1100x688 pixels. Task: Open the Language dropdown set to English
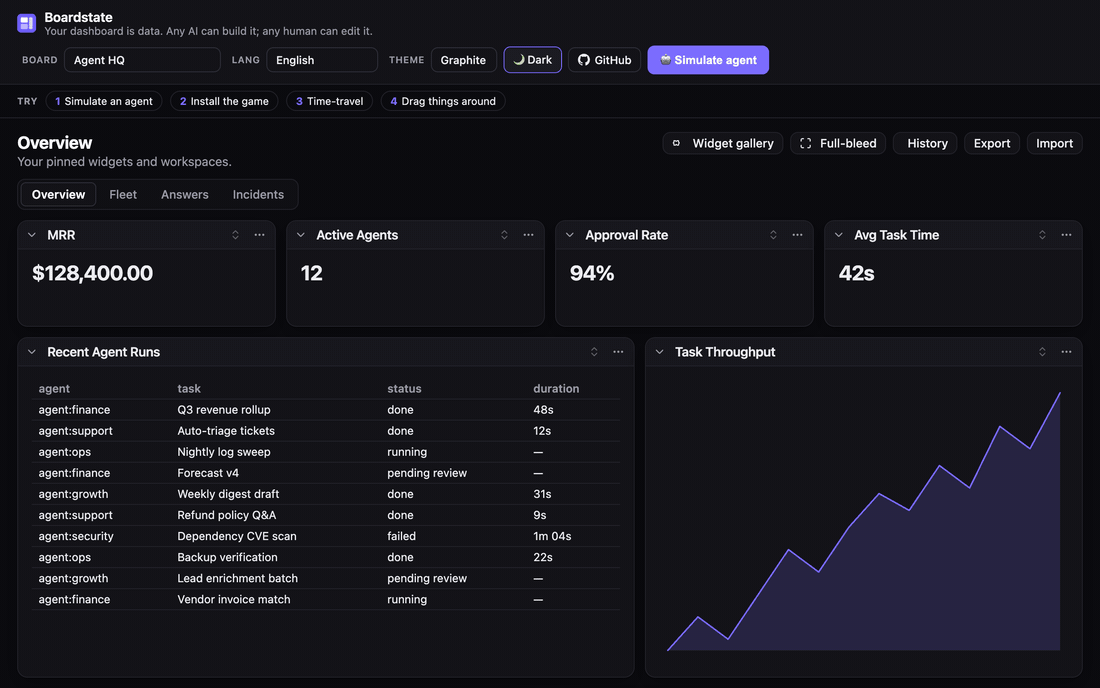[322, 60]
